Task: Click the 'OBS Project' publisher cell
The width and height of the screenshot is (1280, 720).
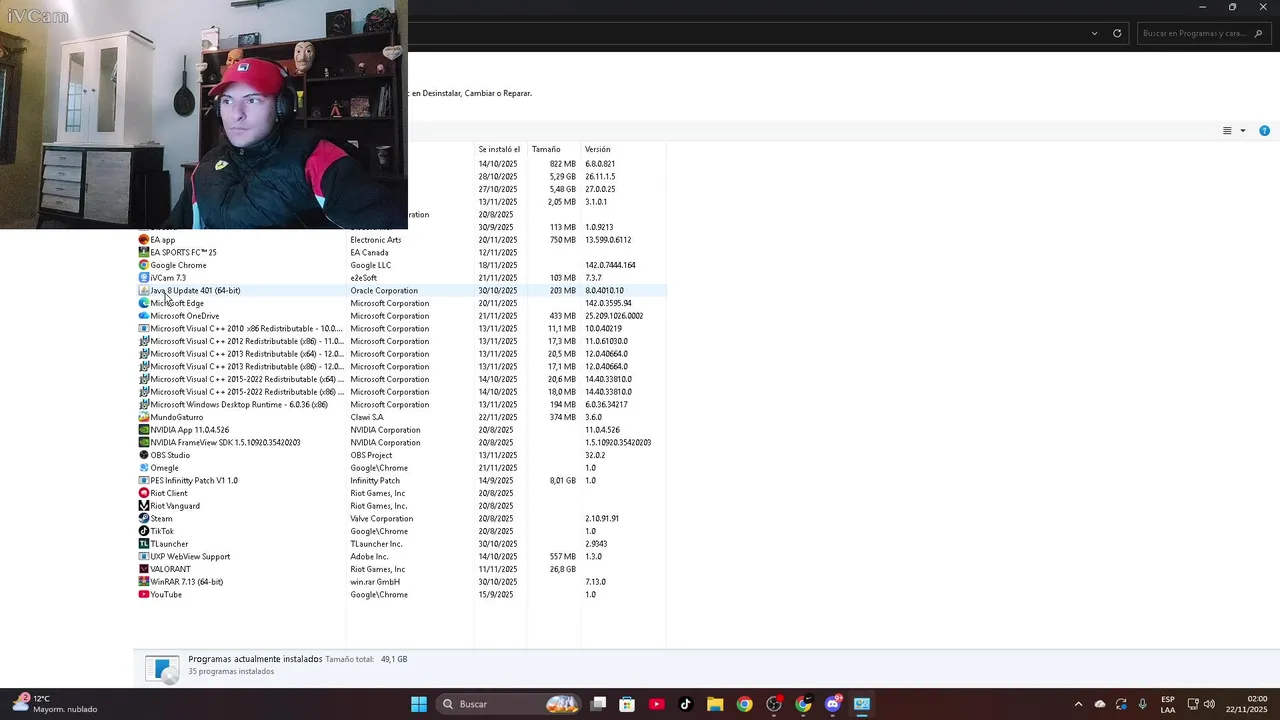Action: click(371, 455)
